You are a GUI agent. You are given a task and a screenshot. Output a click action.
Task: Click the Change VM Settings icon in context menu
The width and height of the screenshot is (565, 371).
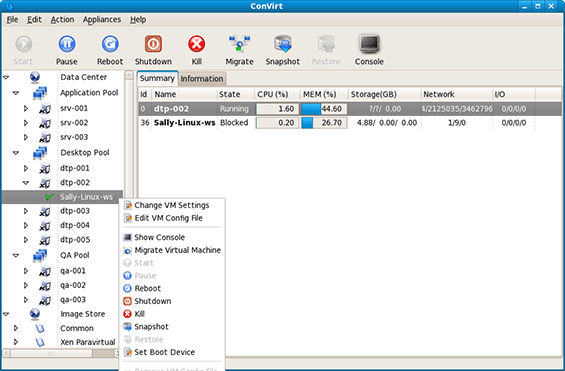pos(128,205)
